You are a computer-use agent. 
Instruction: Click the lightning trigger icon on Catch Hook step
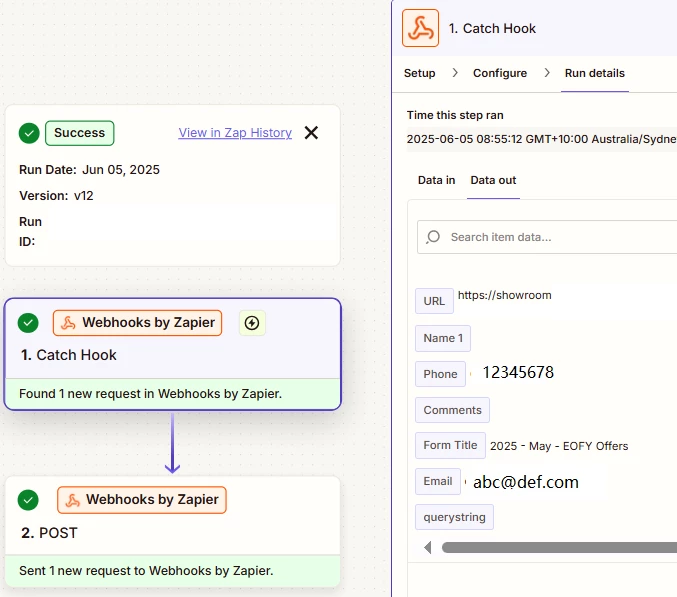[252, 323]
